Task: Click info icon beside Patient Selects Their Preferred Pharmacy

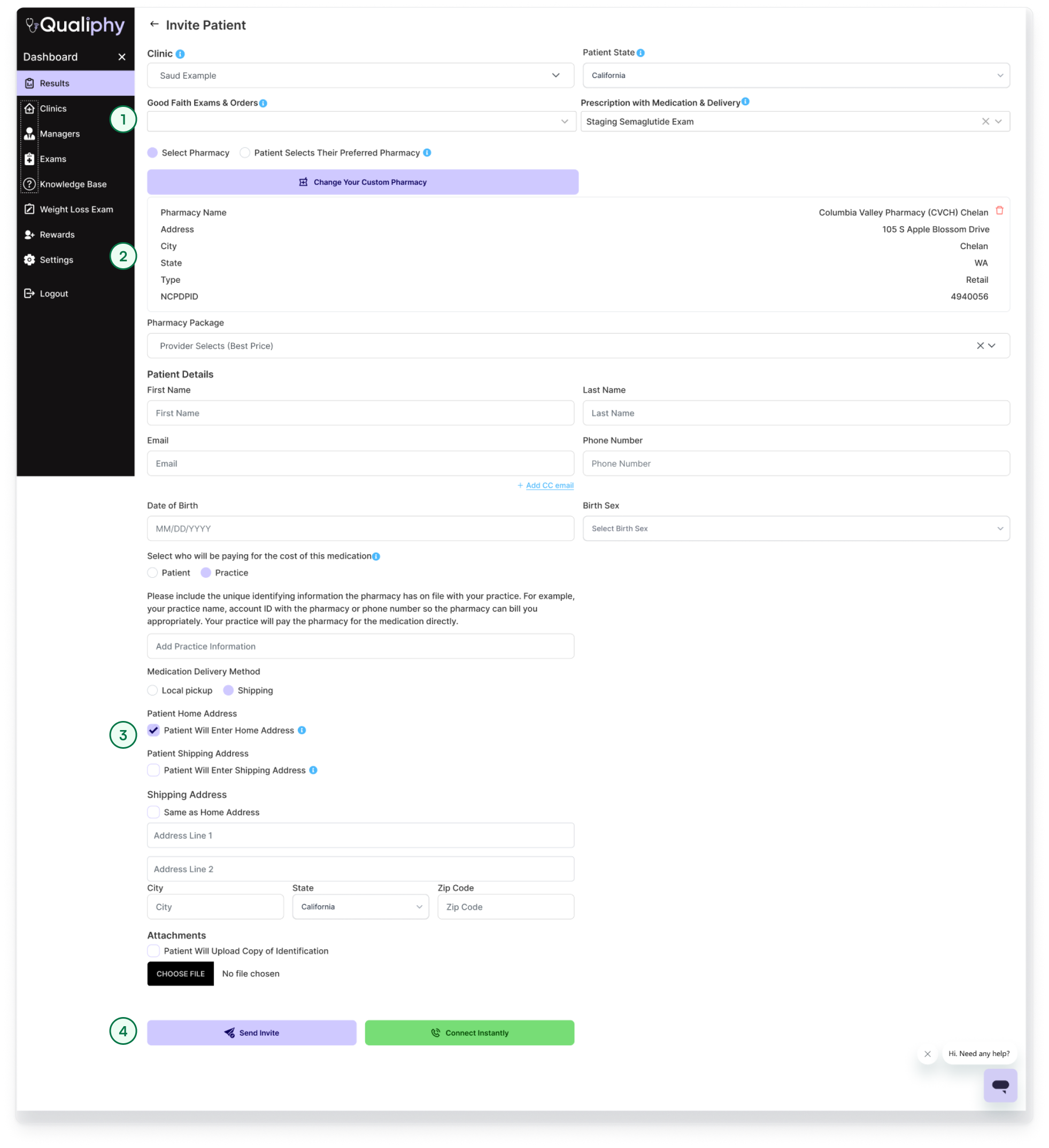Action: [427, 153]
